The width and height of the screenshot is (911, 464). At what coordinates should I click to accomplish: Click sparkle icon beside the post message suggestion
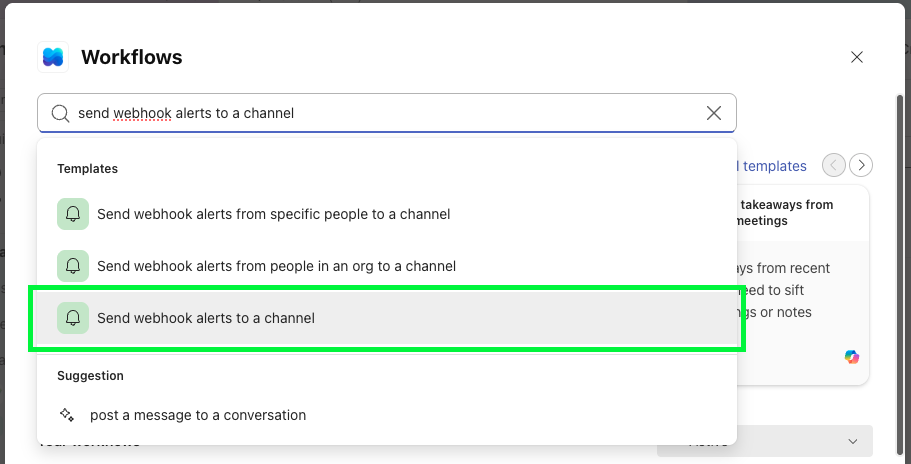coord(67,414)
